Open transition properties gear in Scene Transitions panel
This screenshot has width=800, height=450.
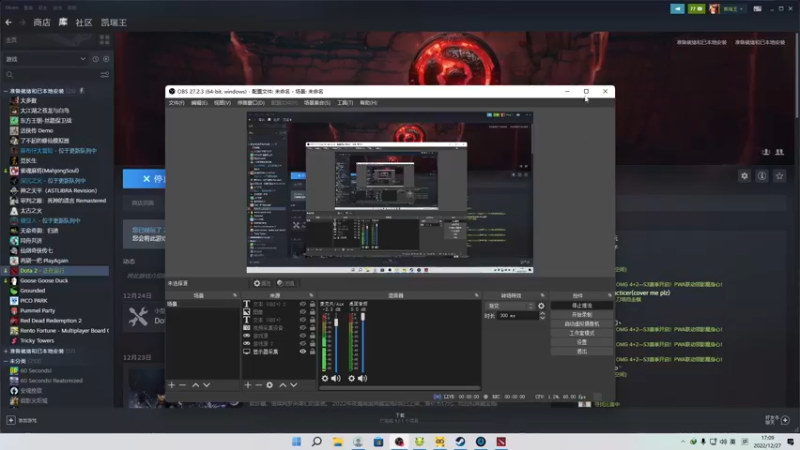click(541, 306)
